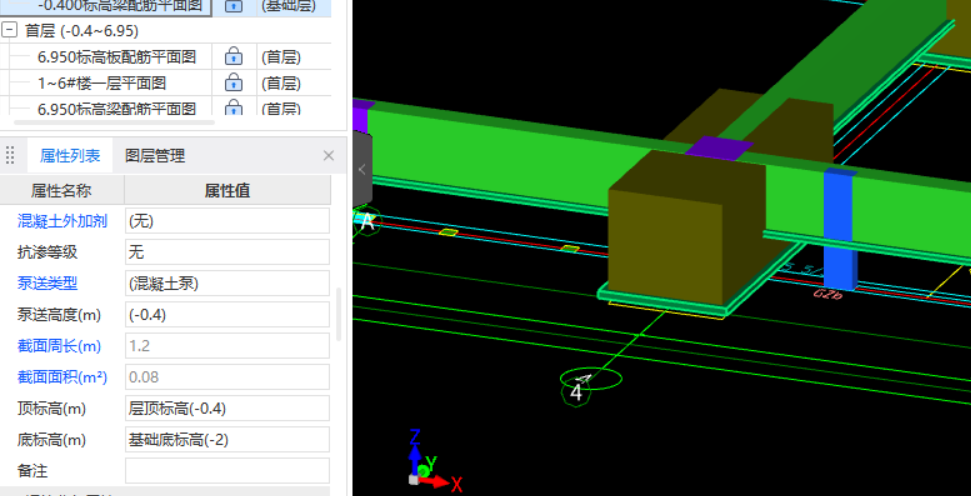Toggle lock icon for 1~6#楼一层平面图

pos(233,82)
